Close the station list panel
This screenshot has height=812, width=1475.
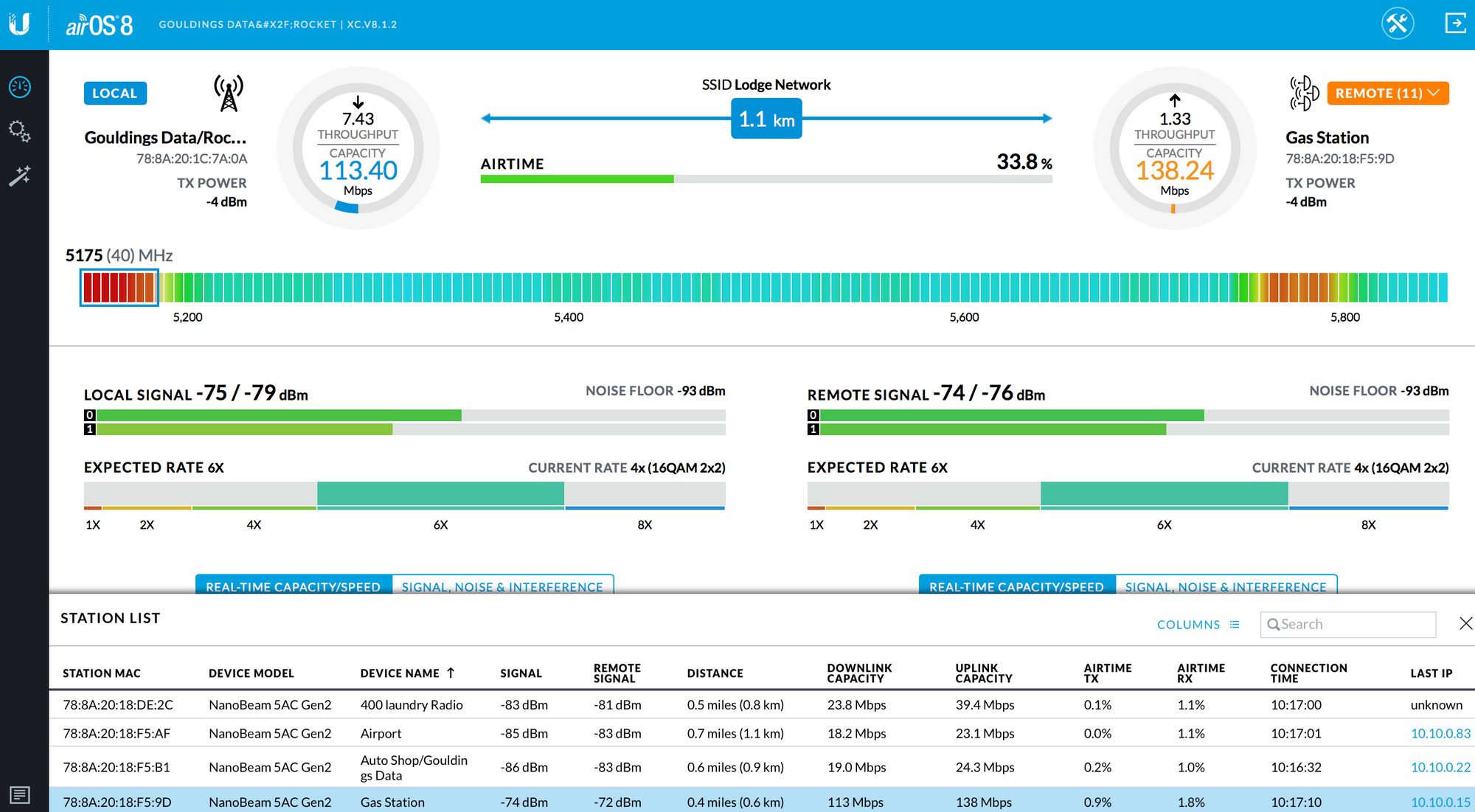tap(1466, 624)
